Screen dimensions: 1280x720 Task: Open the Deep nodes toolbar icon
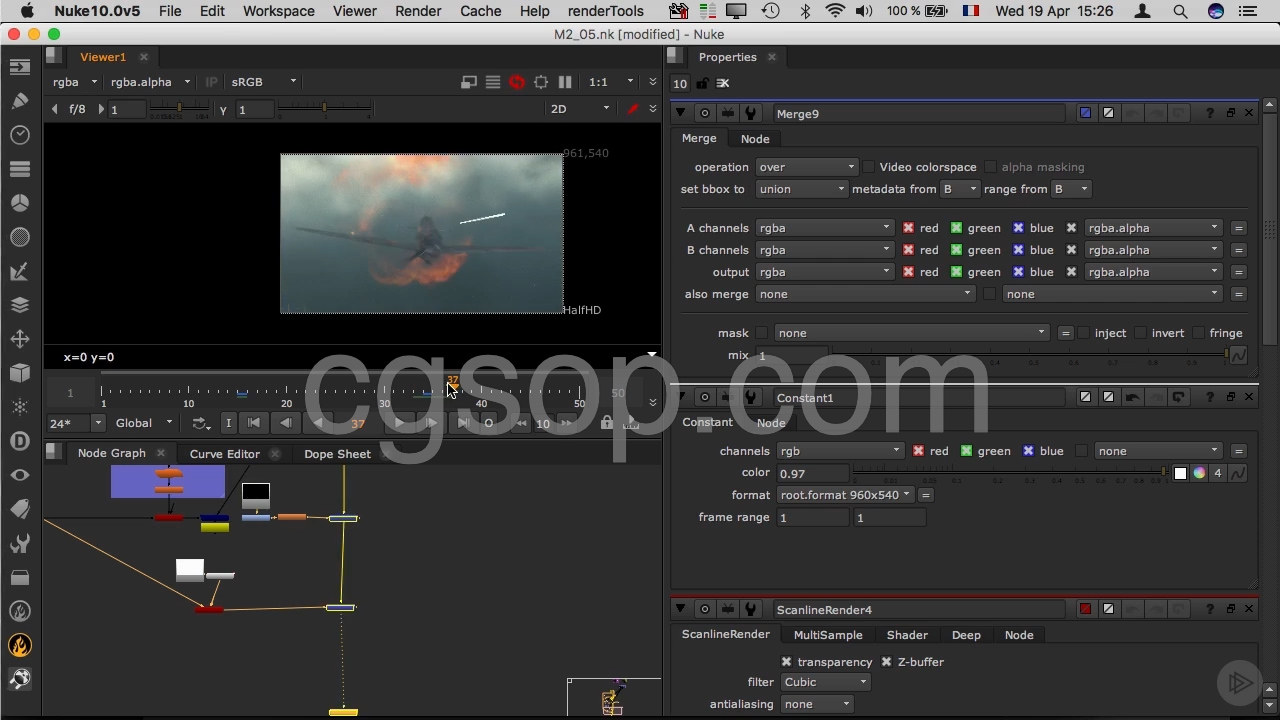coord(20,441)
